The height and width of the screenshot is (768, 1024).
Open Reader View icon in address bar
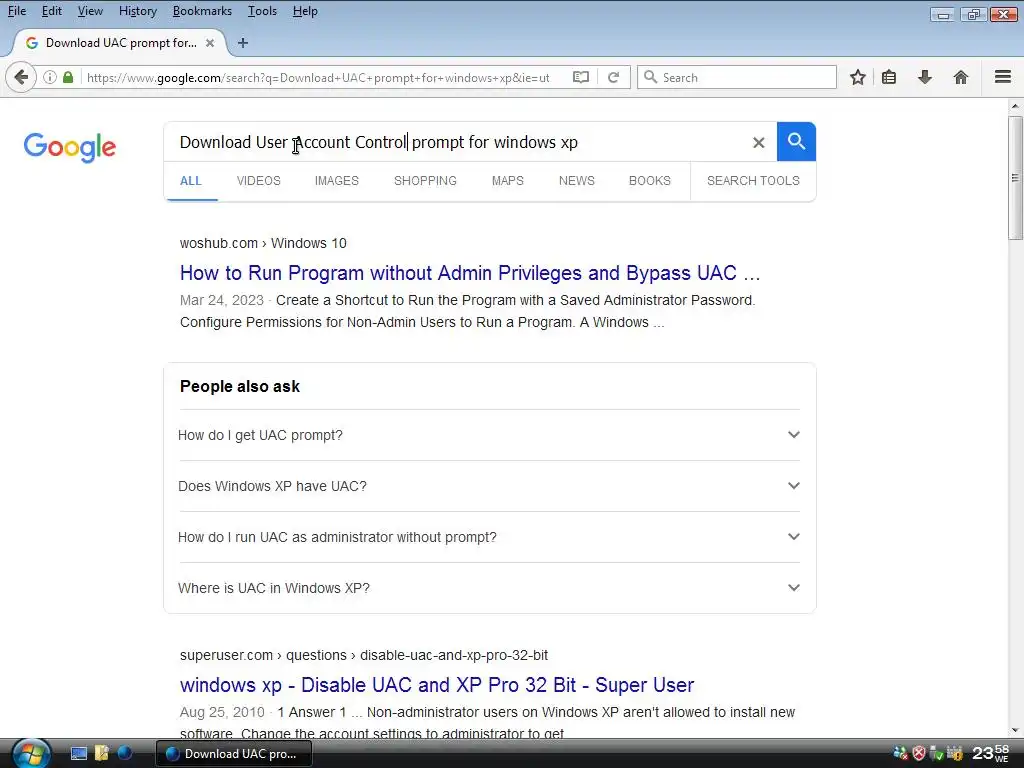581,77
